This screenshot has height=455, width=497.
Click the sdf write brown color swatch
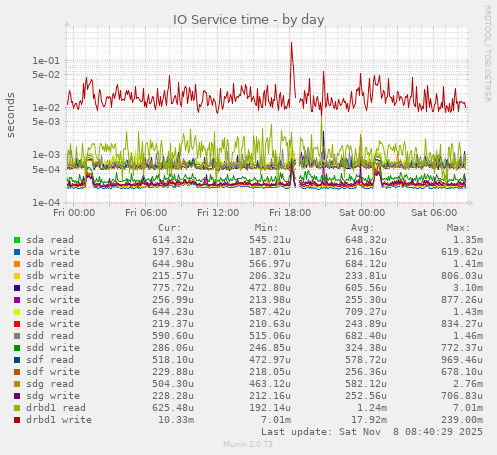click(17, 372)
